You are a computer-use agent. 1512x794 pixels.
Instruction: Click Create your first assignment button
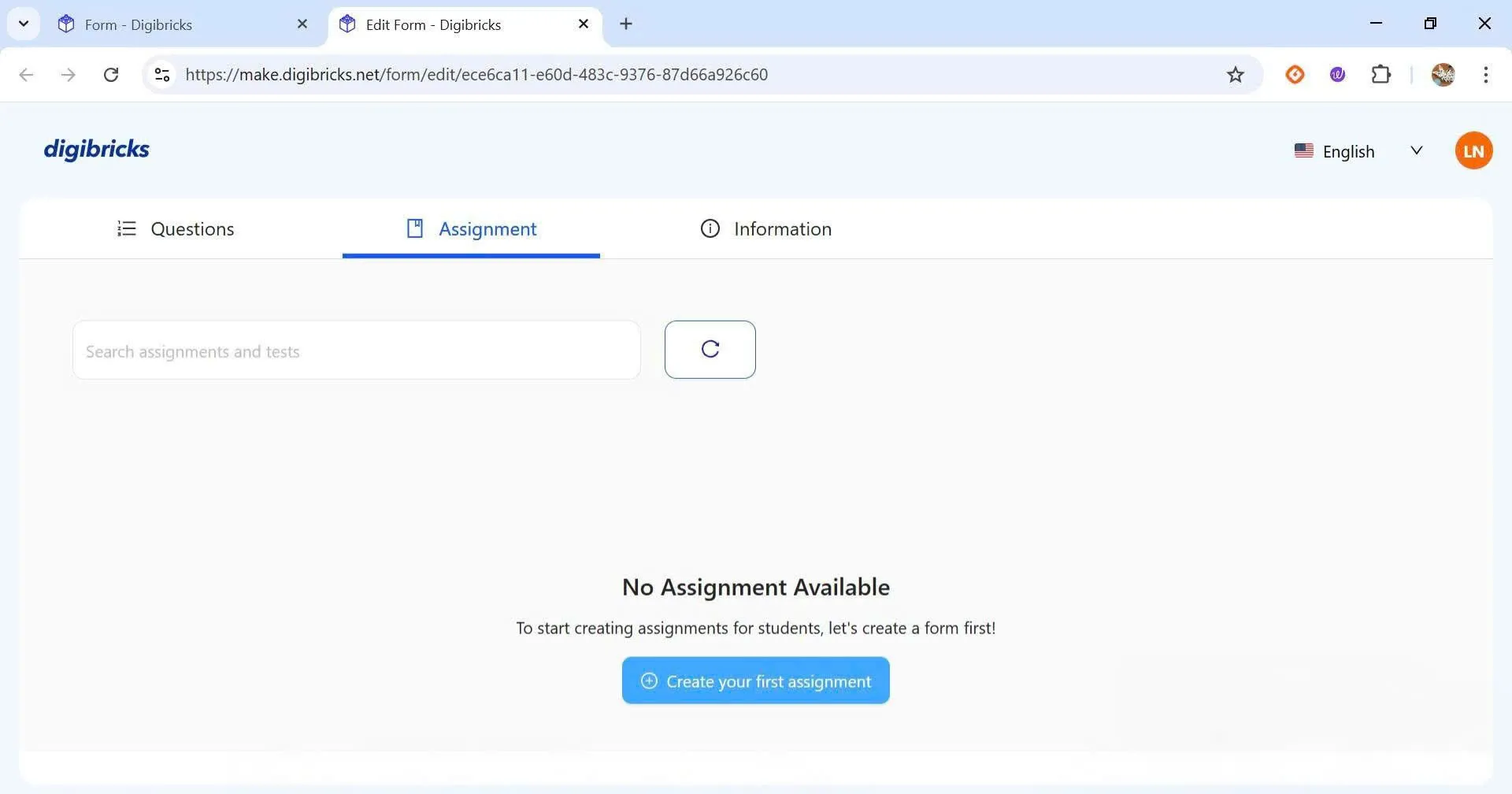755,681
